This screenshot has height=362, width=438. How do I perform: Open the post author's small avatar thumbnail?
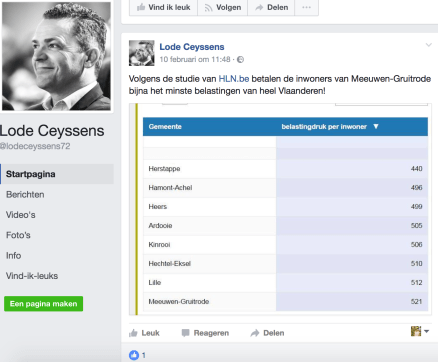pyautogui.click(x=142, y=53)
